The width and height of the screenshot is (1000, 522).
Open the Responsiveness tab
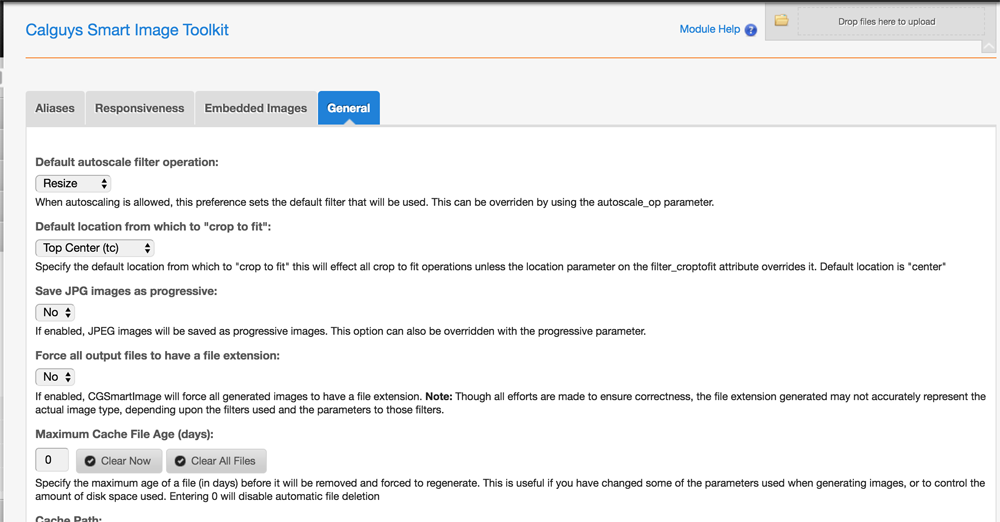tap(140, 108)
